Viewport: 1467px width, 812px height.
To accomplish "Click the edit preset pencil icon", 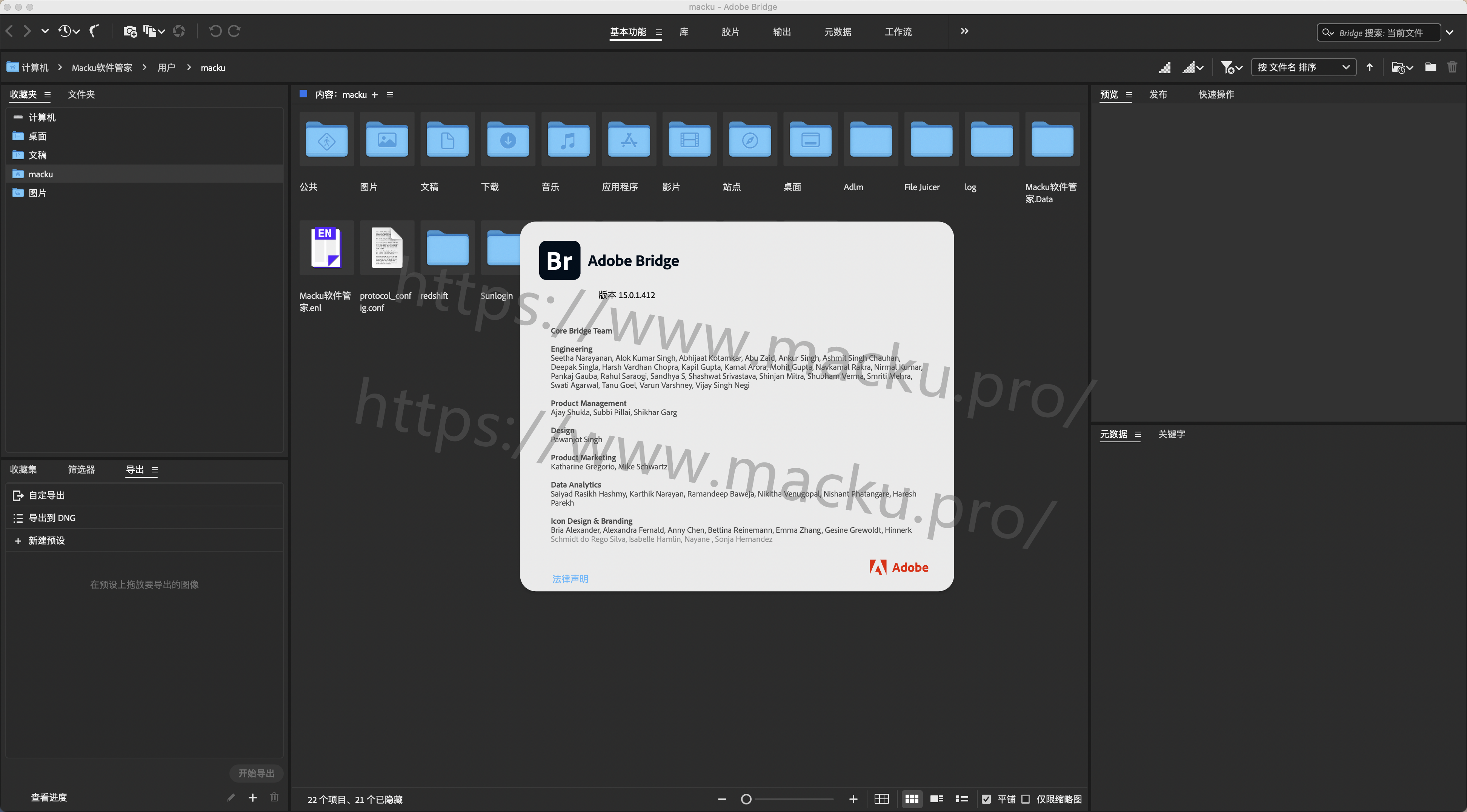I will point(231,798).
